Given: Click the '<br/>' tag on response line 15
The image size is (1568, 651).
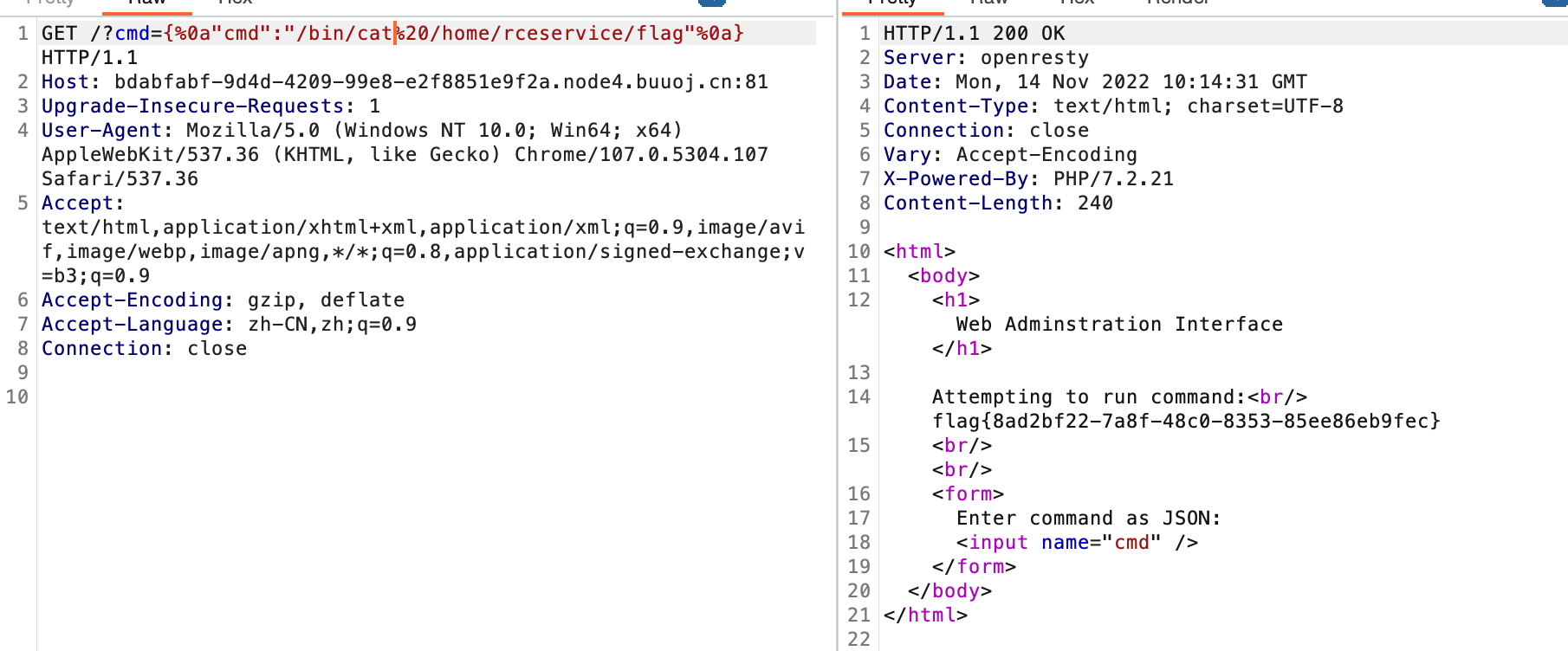Looking at the screenshot, I should click(962, 445).
